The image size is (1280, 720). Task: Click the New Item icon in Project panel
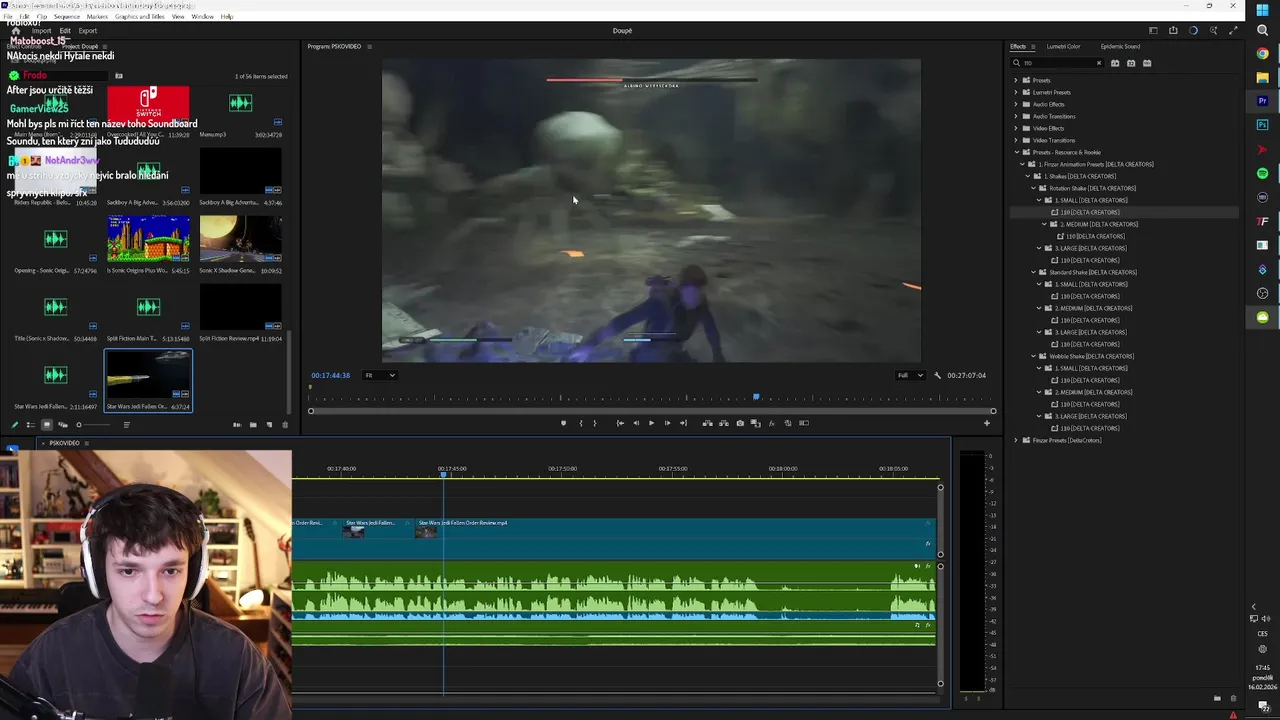click(269, 425)
